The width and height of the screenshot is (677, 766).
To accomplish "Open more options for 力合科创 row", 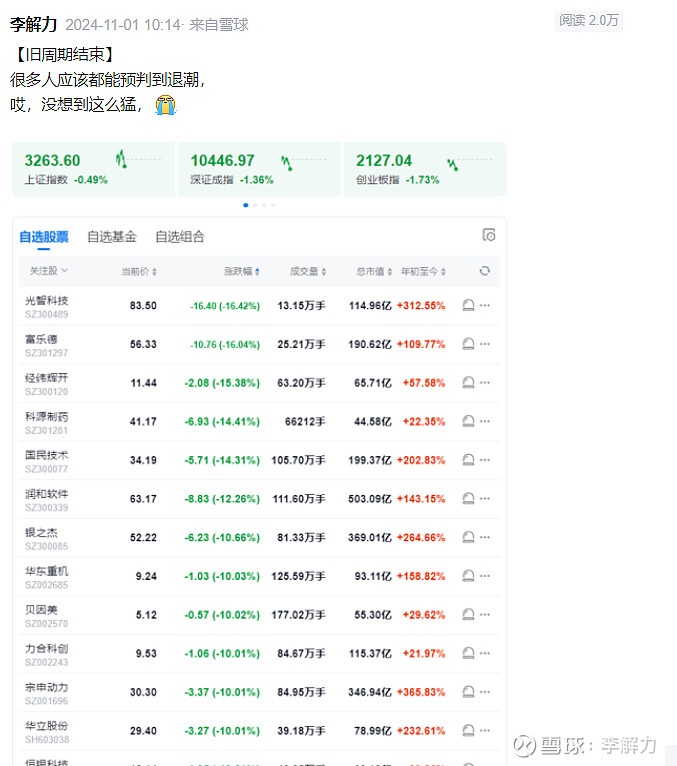I will pyautogui.click(x=485, y=653).
